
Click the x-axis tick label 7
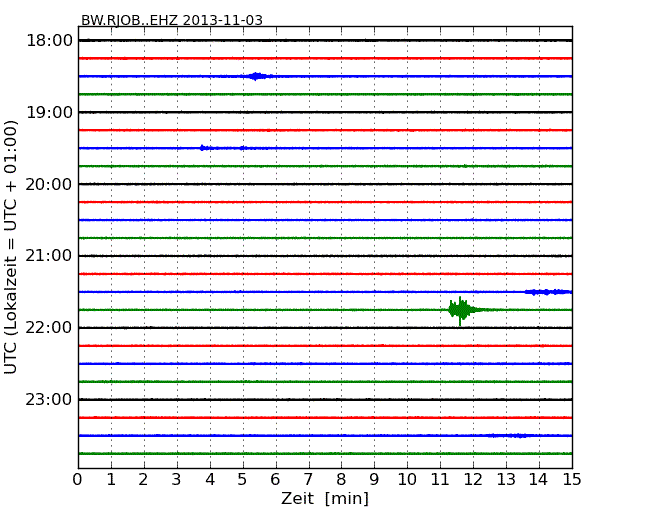point(308,480)
